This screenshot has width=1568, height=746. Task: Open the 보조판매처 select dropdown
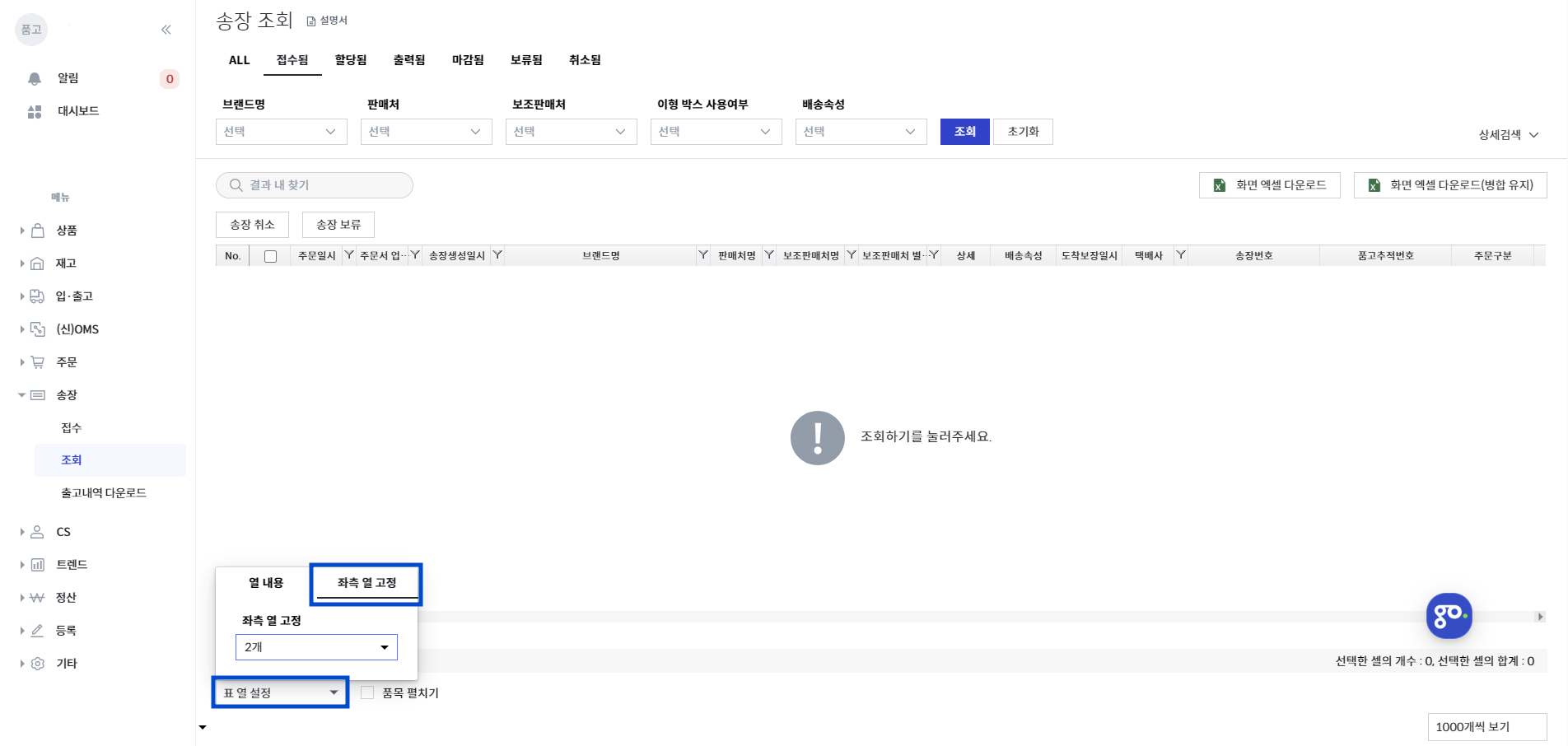click(572, 132)
